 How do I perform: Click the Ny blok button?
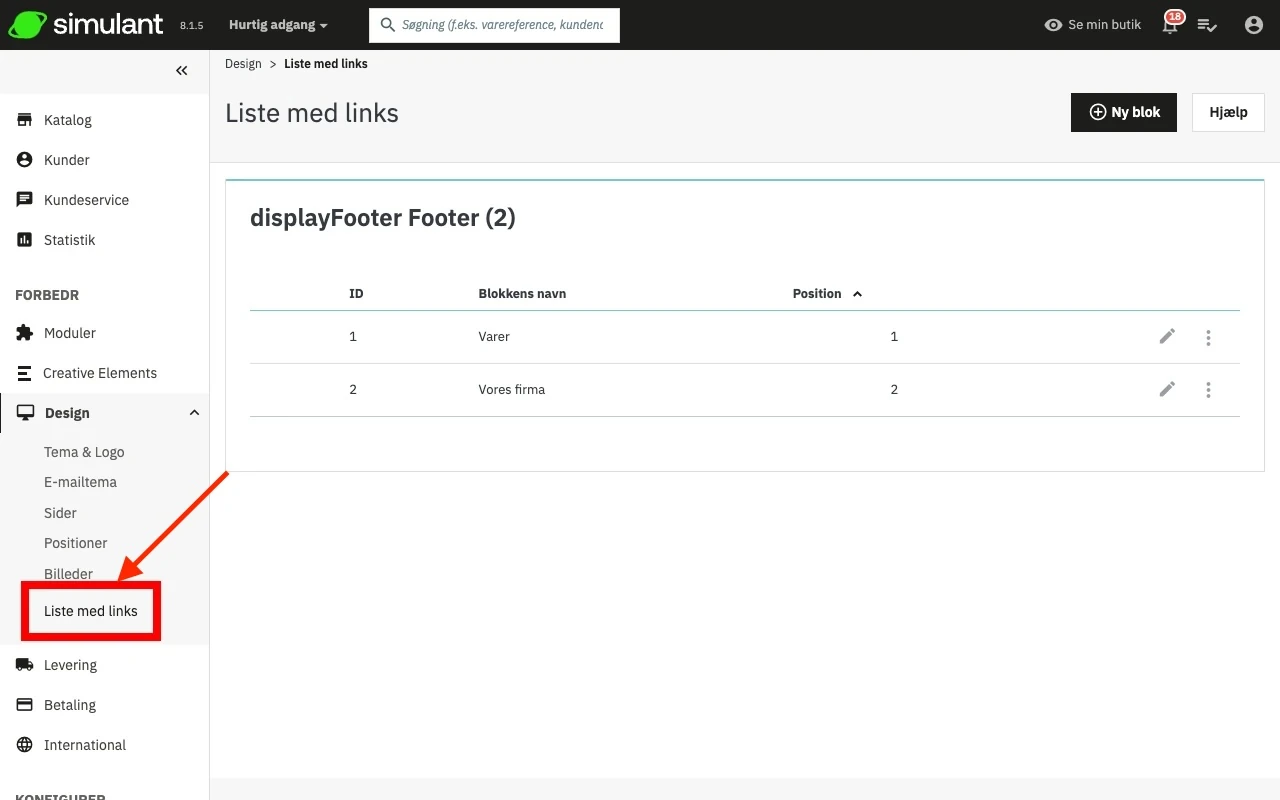pos(1123,112)
